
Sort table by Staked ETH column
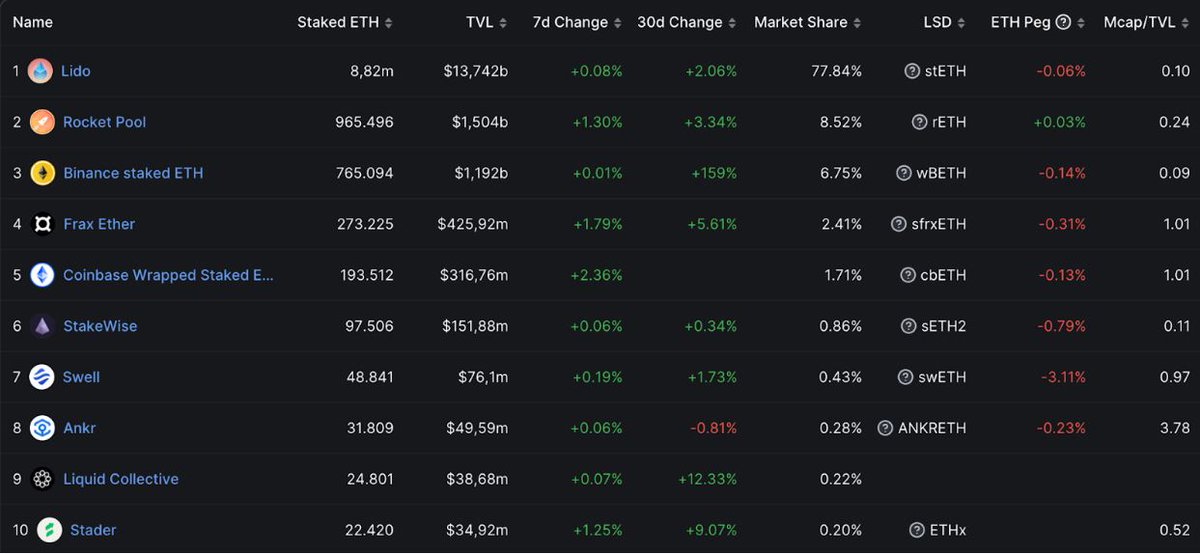coord(344,22)
